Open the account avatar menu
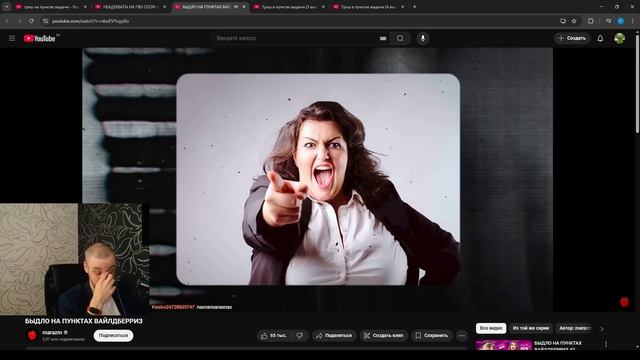The height and width of the screenshot is (360, 640). coord(620,38)
